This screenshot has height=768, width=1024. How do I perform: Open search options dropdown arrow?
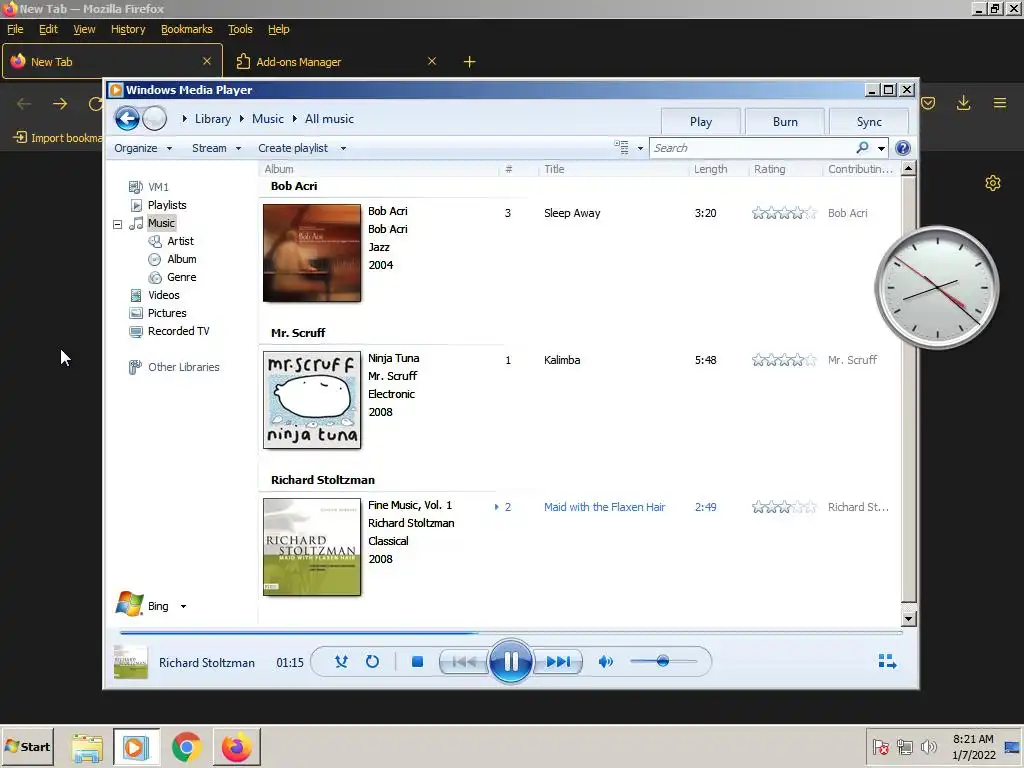click(881, 148)
